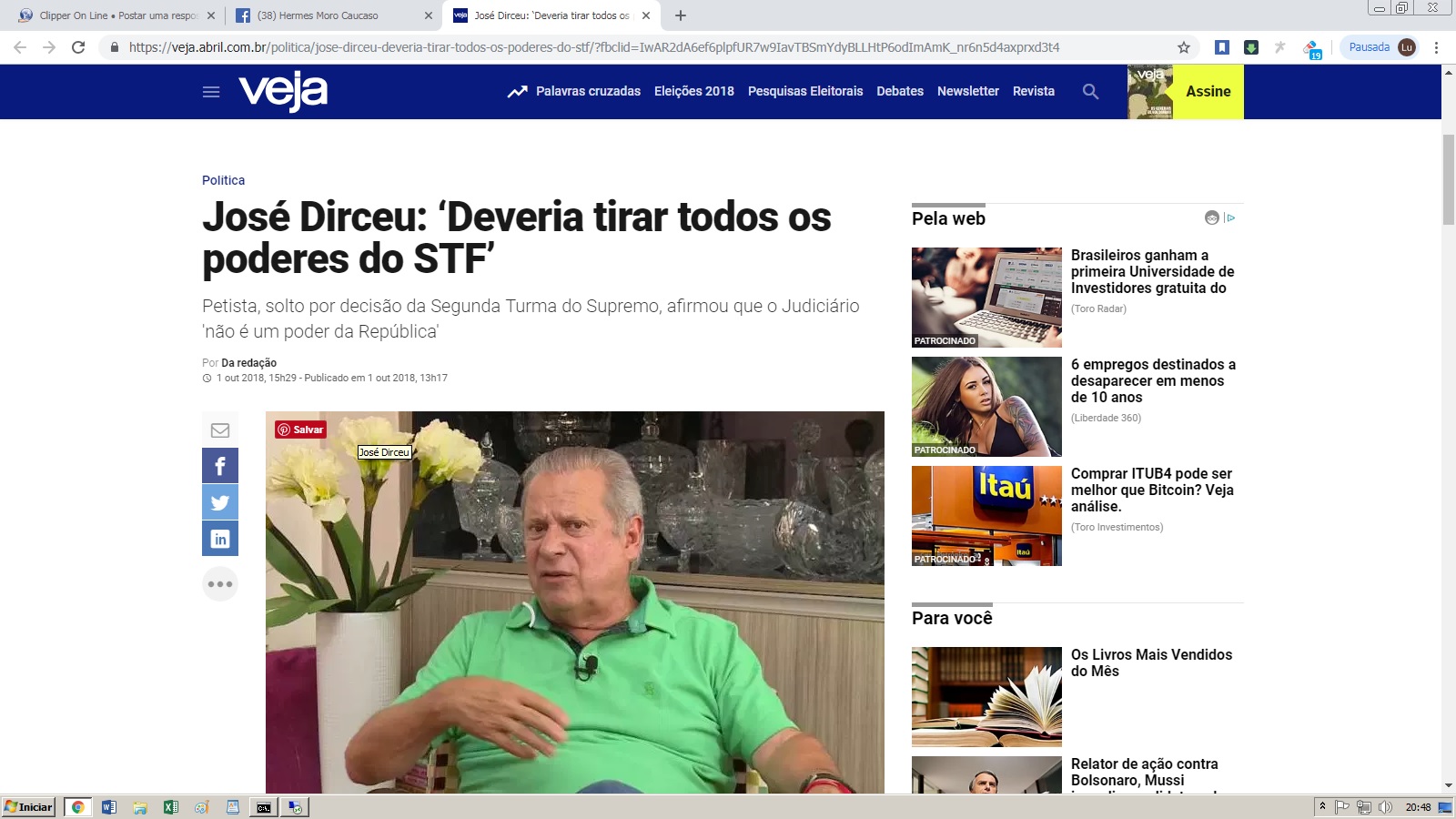The image size is (1456, 819).
Task: Open the Chrome three-dot menu
Action: (1436, 47)
